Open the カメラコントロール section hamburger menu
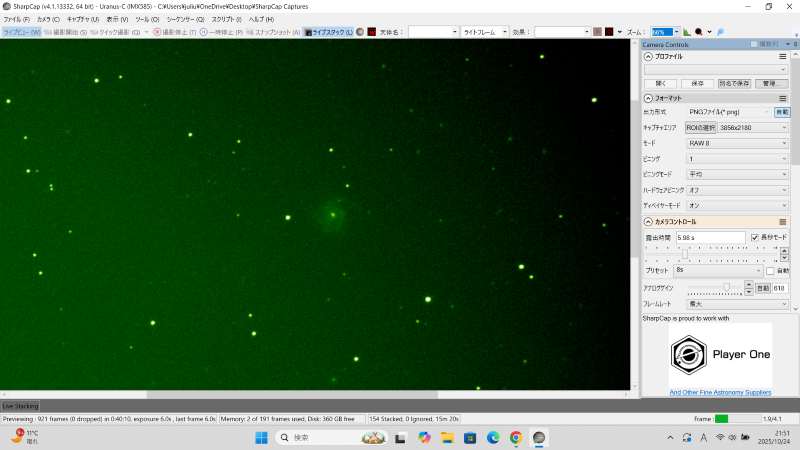Viewport: 800px width, 450px height. [x=783, y=221]
